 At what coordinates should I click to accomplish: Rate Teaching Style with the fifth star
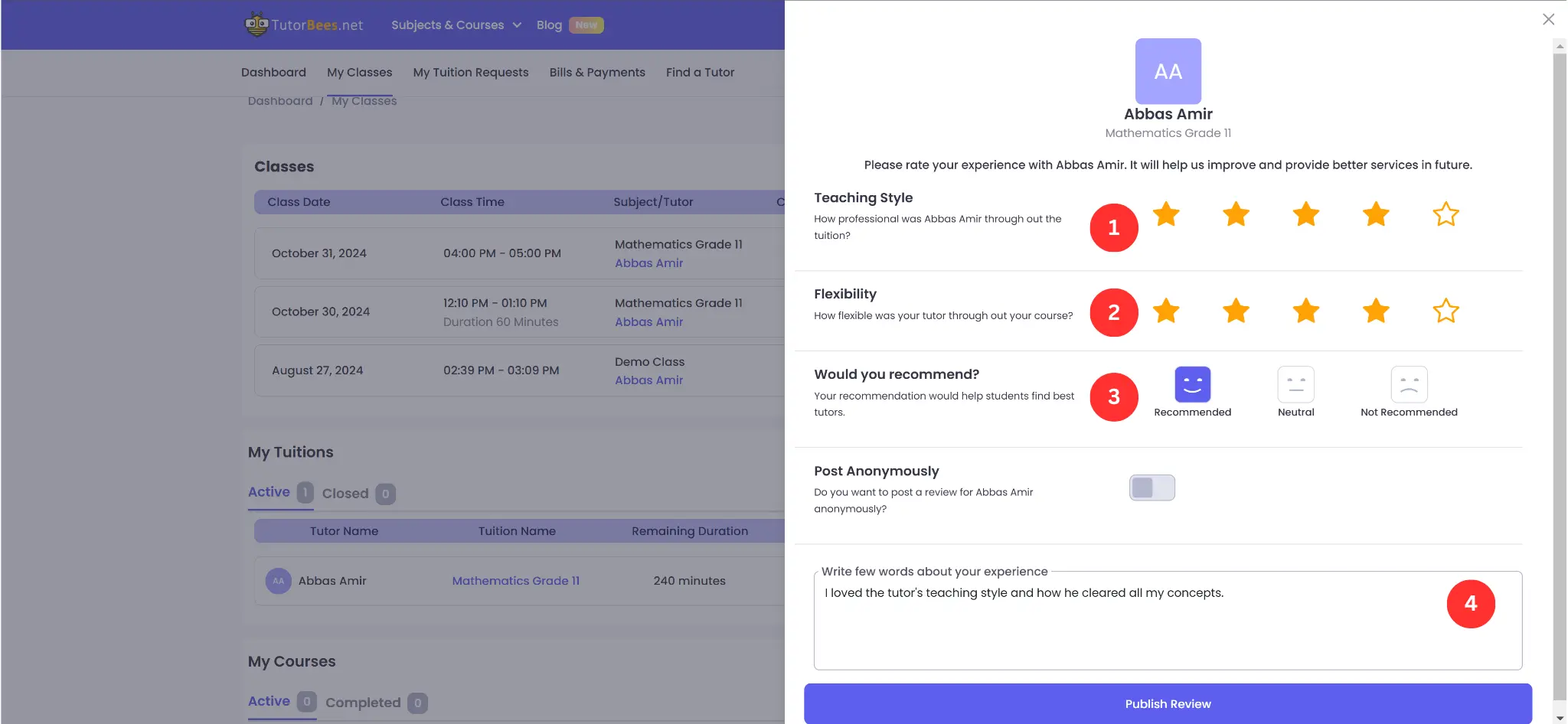[1445, 214]
